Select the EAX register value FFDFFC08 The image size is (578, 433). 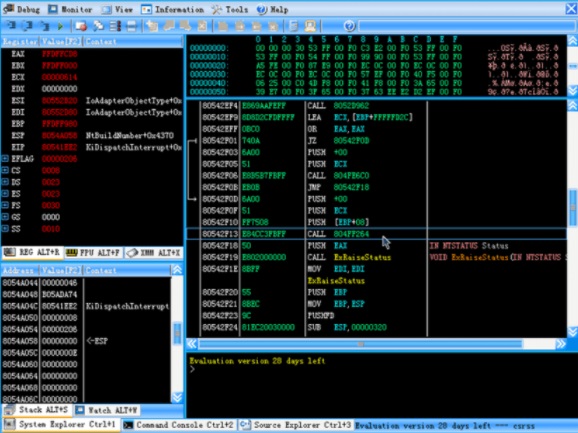[x=59, y=54]
